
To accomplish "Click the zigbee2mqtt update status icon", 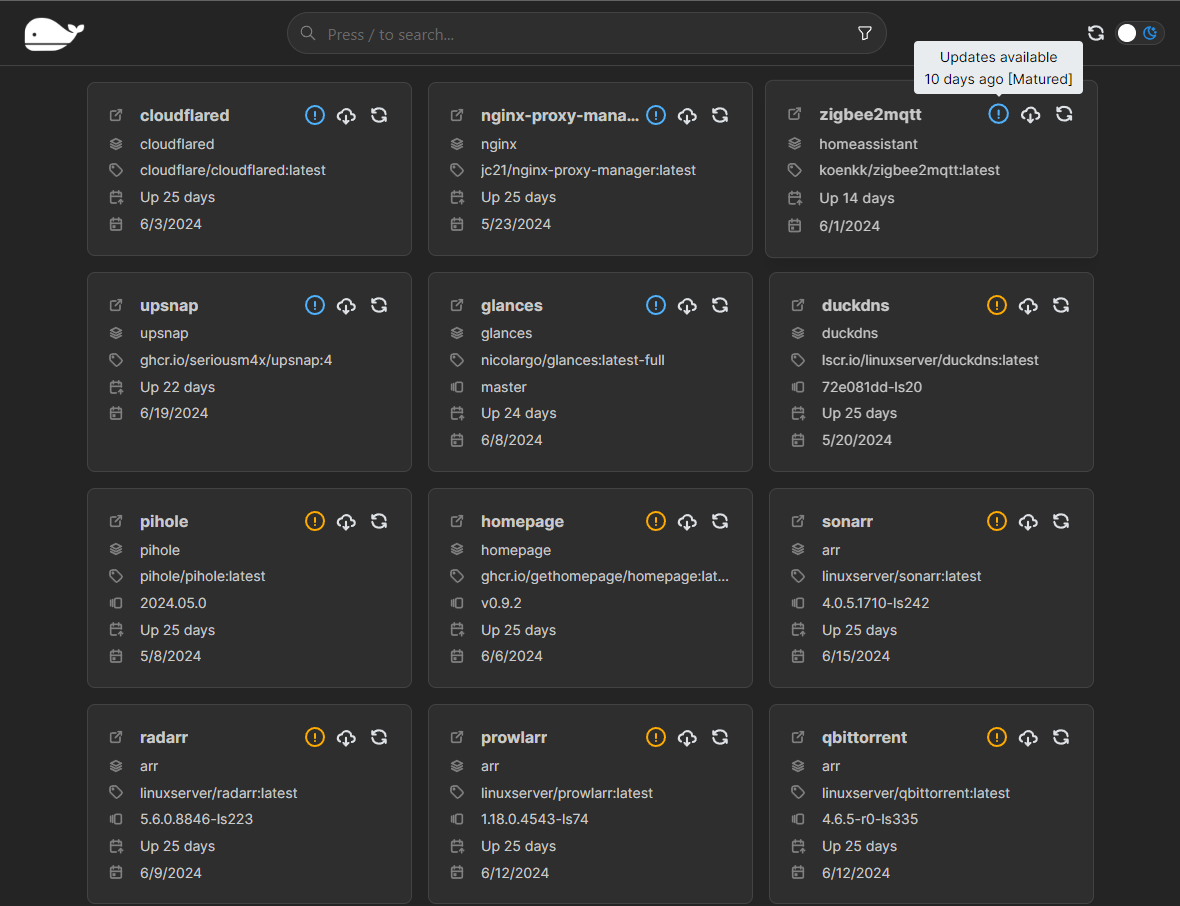I will click(x=998, y=114).
